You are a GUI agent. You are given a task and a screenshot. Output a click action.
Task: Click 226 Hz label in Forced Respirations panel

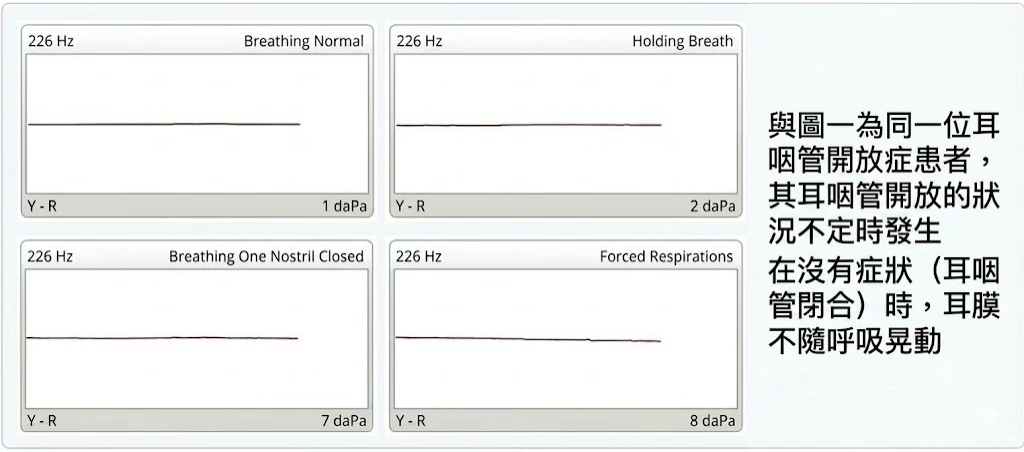[419, 256]
